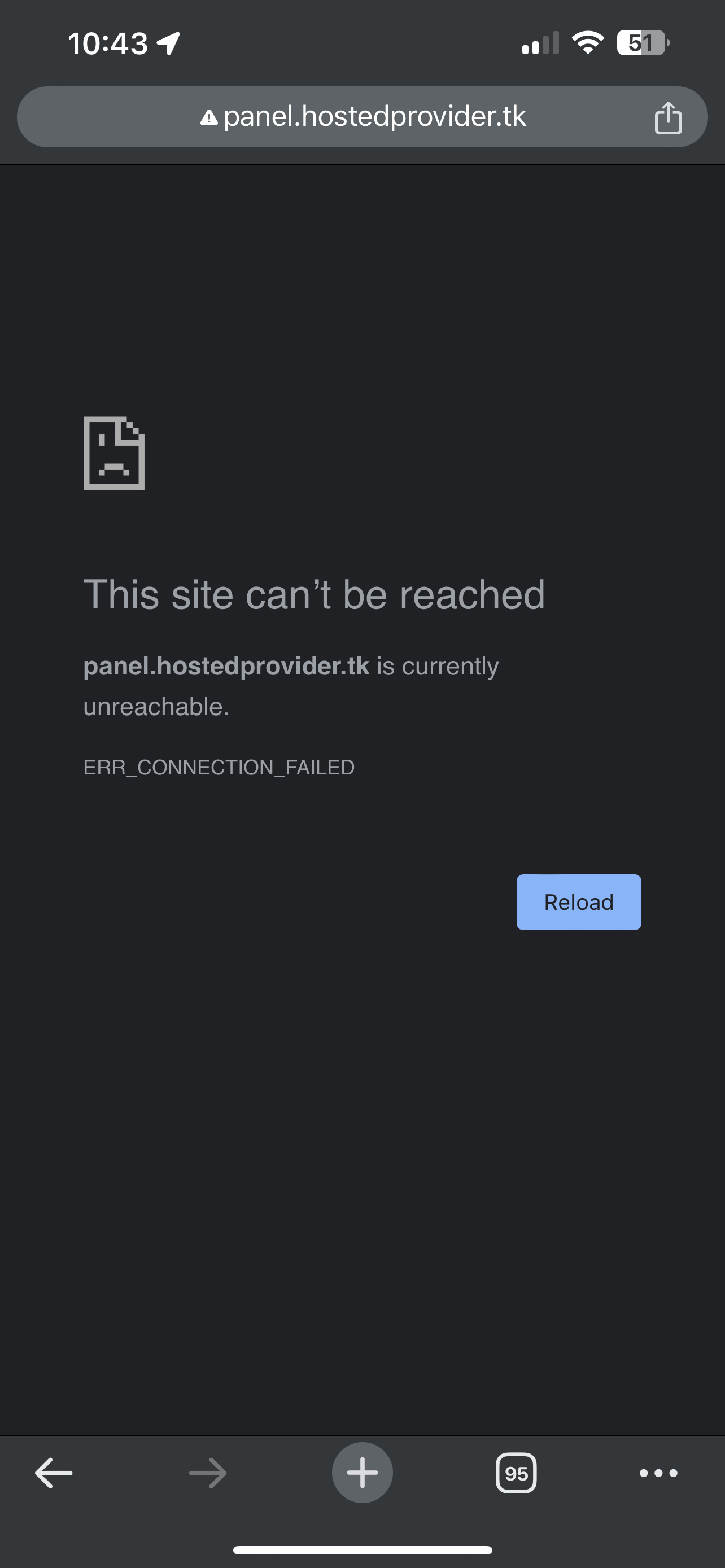The width and height of the screenshot is (725, 1568).
Task: Tap the sad page error icon
Action: coord(114,453)
